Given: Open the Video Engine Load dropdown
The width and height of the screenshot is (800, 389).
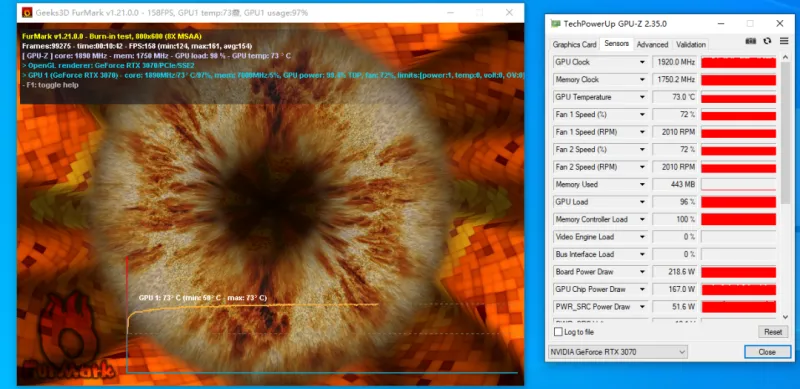Looking at the screenshot, I should coord(642,237).
